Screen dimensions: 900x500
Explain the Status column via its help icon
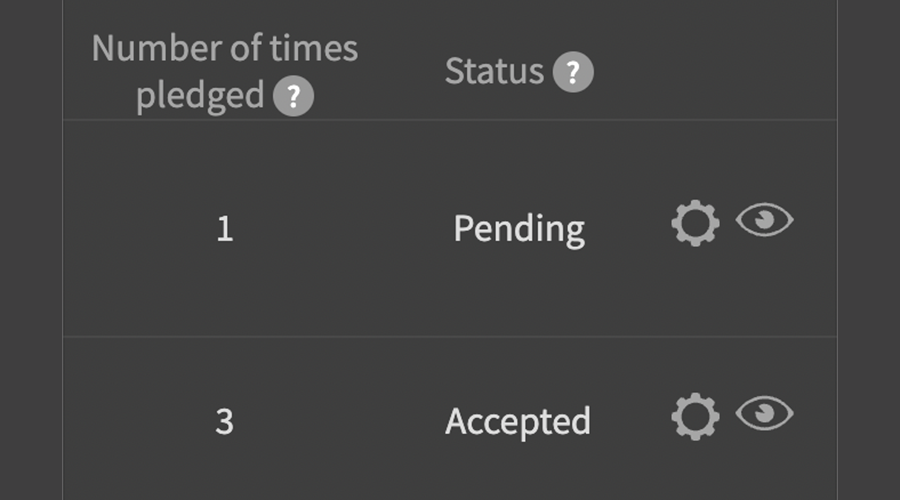(573, 72)
